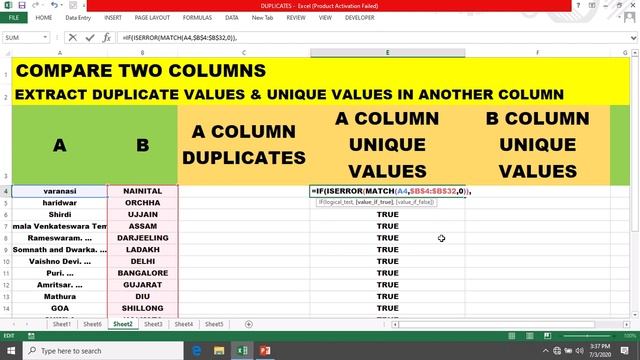Open Excel Help question mark icon

578,5
